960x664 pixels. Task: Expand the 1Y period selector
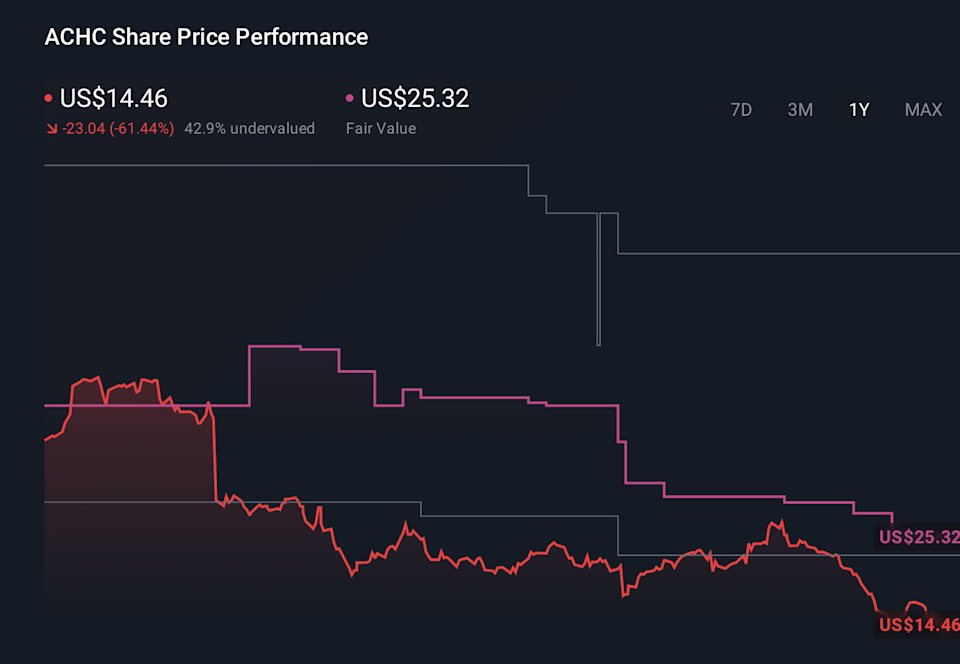coord(858,110)
